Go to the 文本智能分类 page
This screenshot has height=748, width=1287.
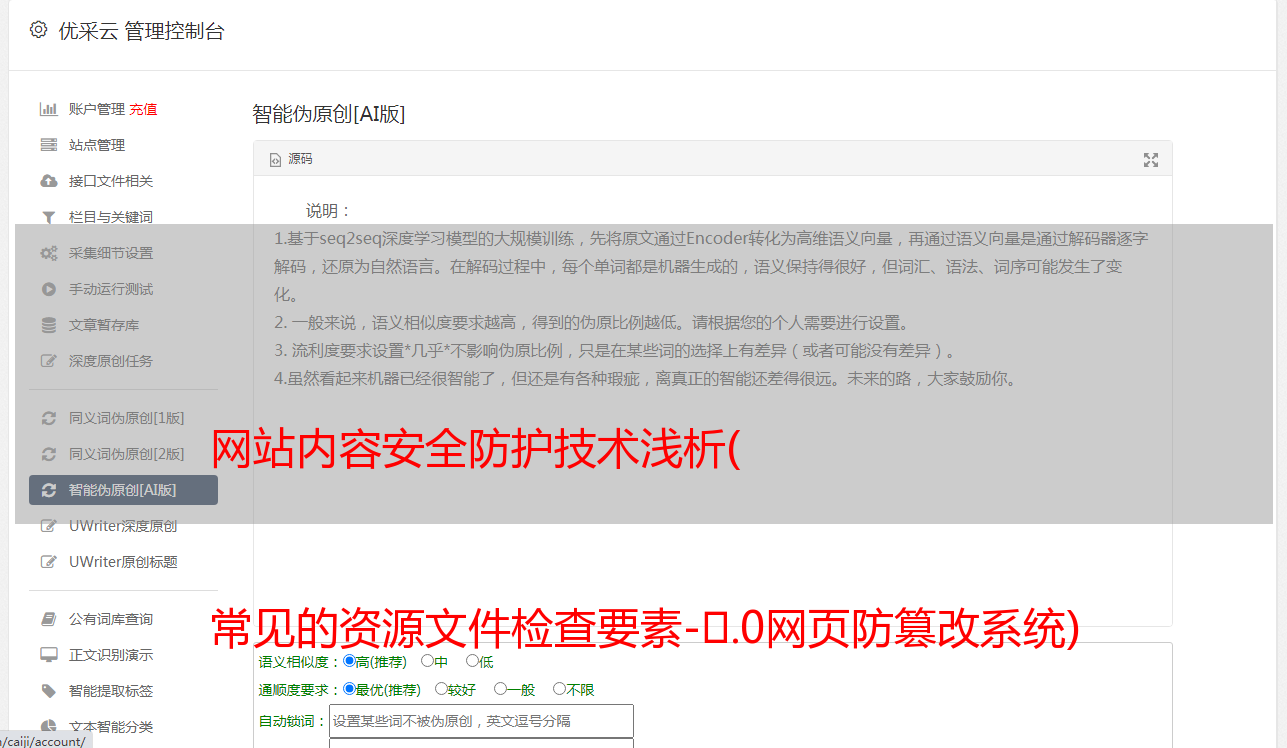111,727
